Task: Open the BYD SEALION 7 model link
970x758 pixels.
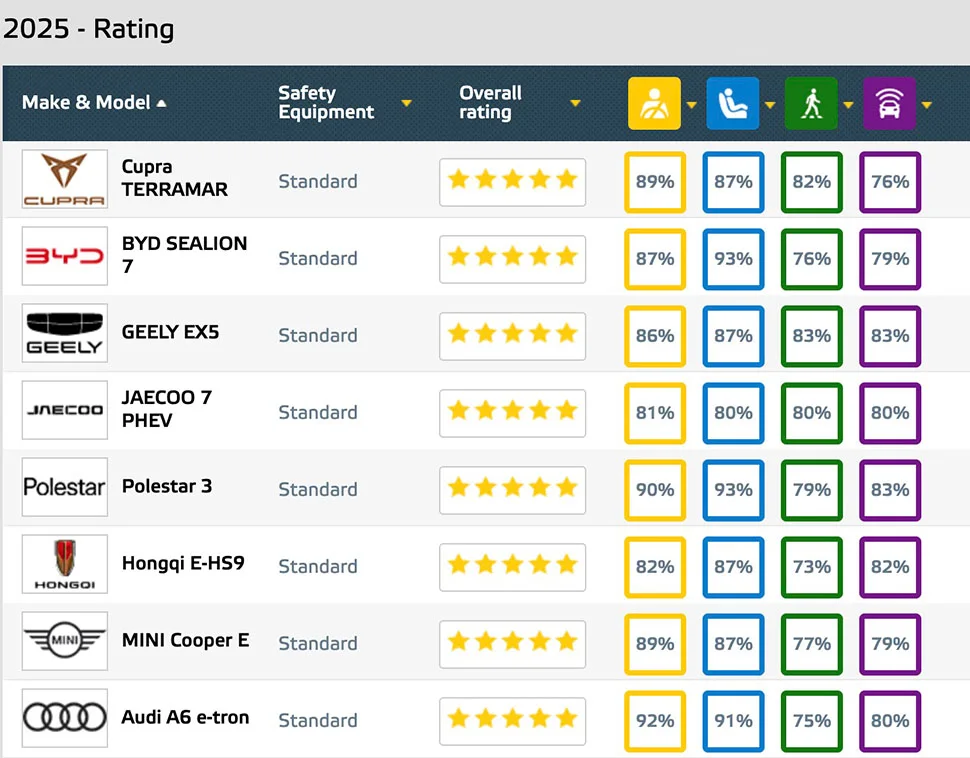Action: tap(184, 254)
